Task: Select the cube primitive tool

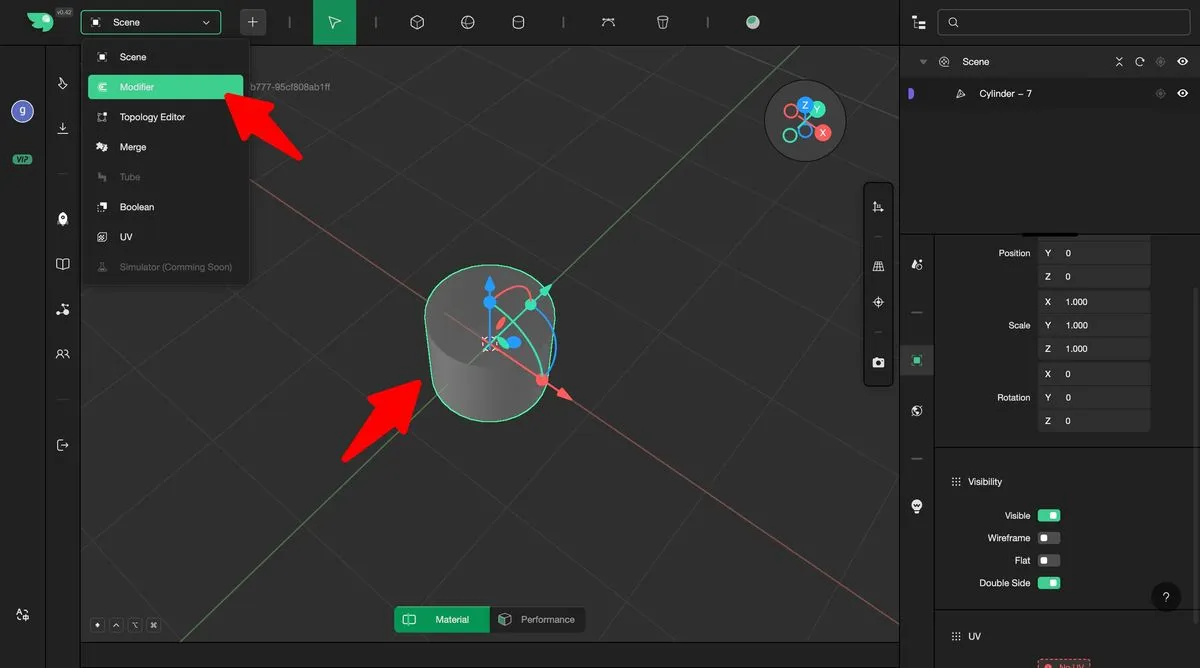Action: coord(417,22)
